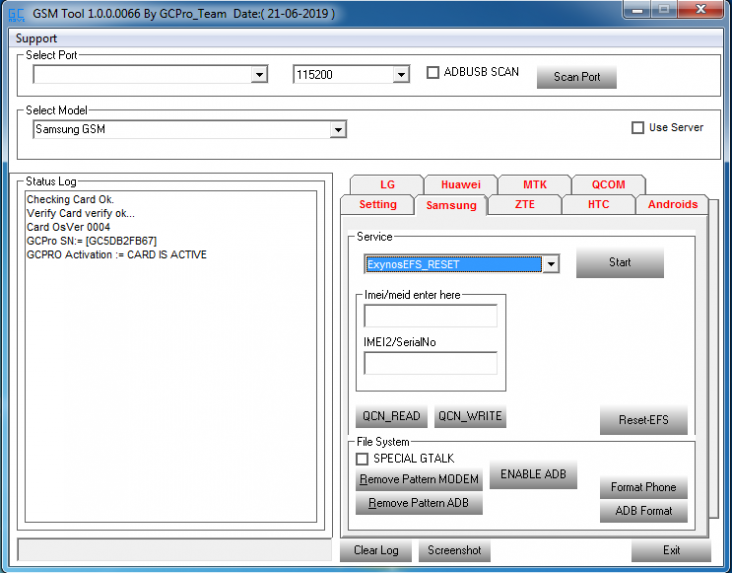The width and height of the screenshot is (732, 573).
Task: Open the Huawei tab
Action: point(461,184)
